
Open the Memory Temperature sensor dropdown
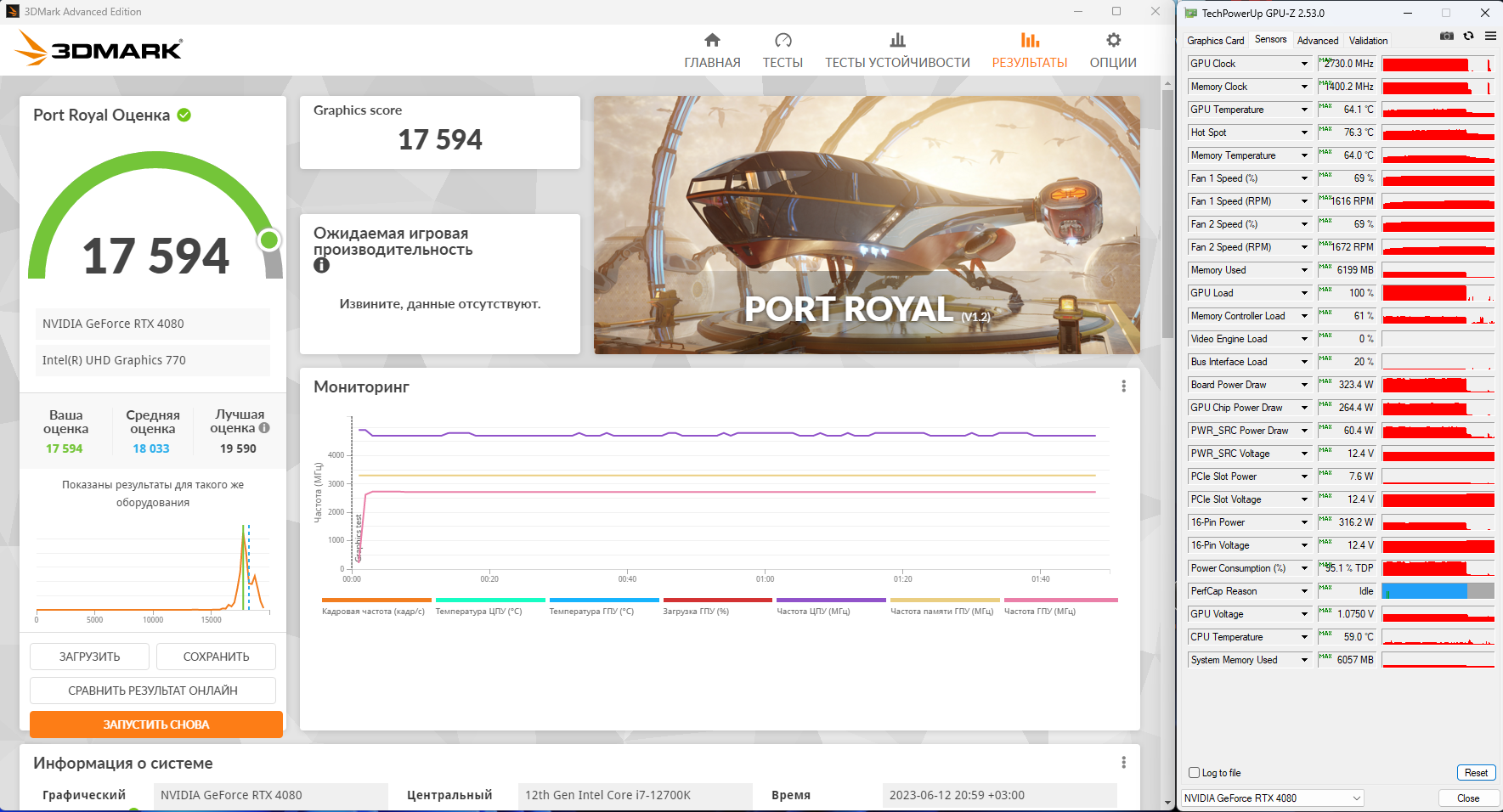click(x=1304, y=155)
